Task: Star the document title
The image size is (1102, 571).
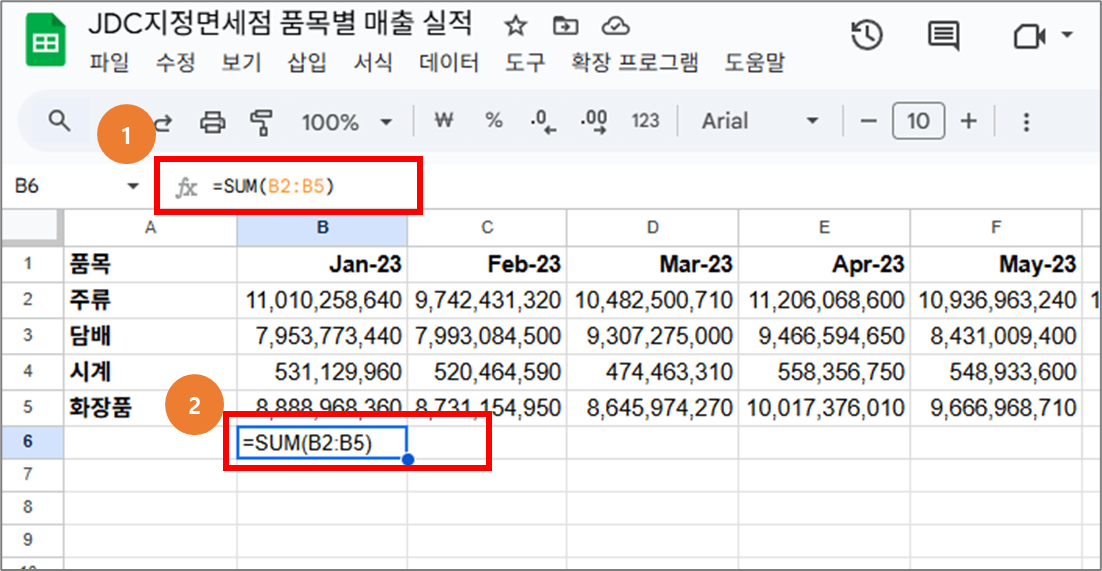Action: (516, 27)
